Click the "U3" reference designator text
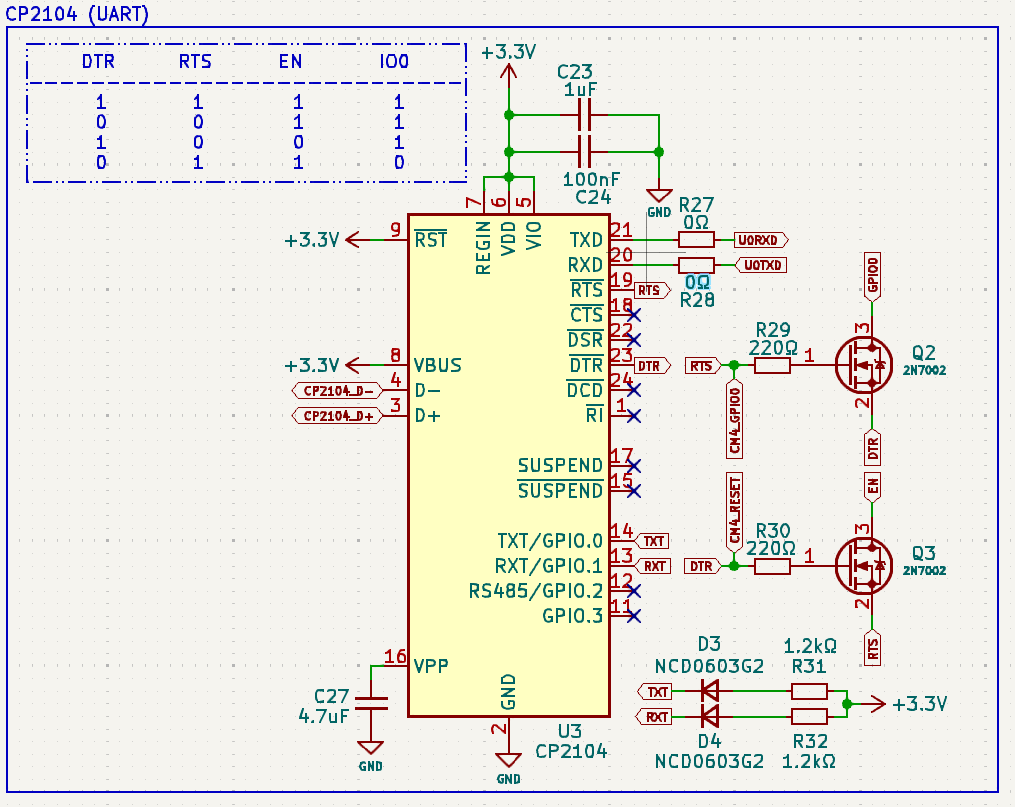 click(570, 731)
